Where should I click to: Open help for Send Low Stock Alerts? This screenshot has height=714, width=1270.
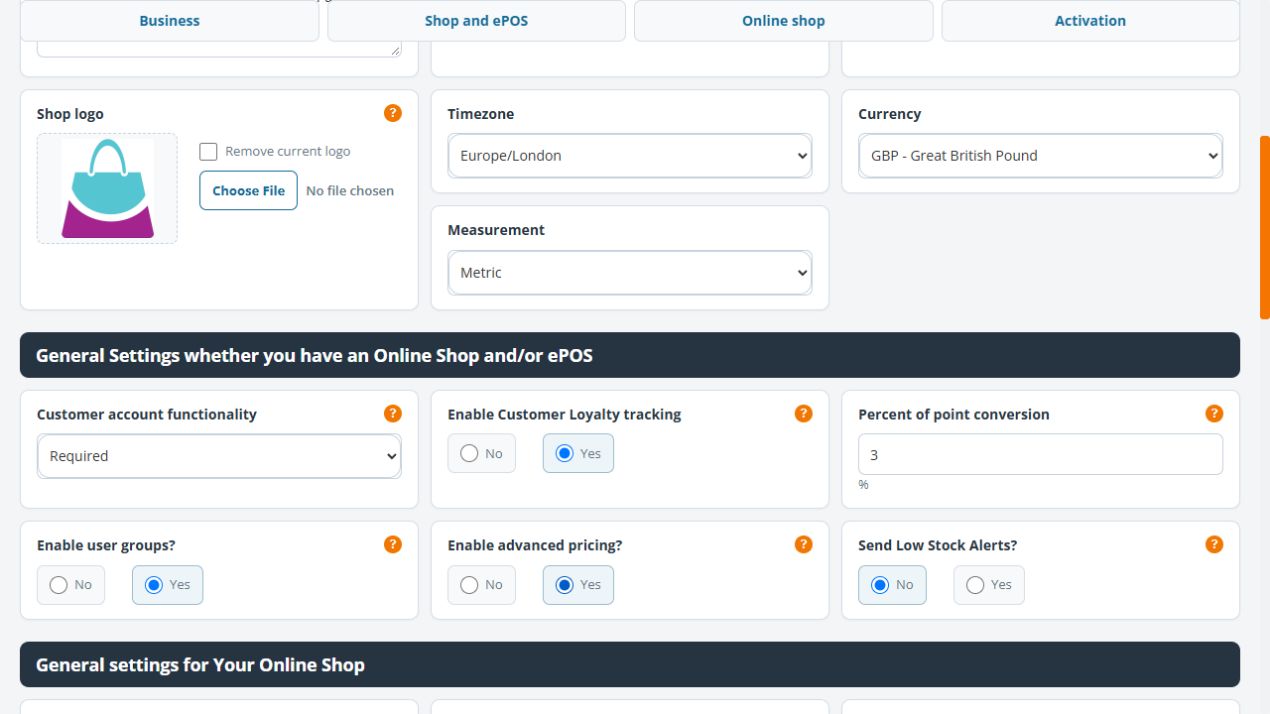coord(1214,544)
